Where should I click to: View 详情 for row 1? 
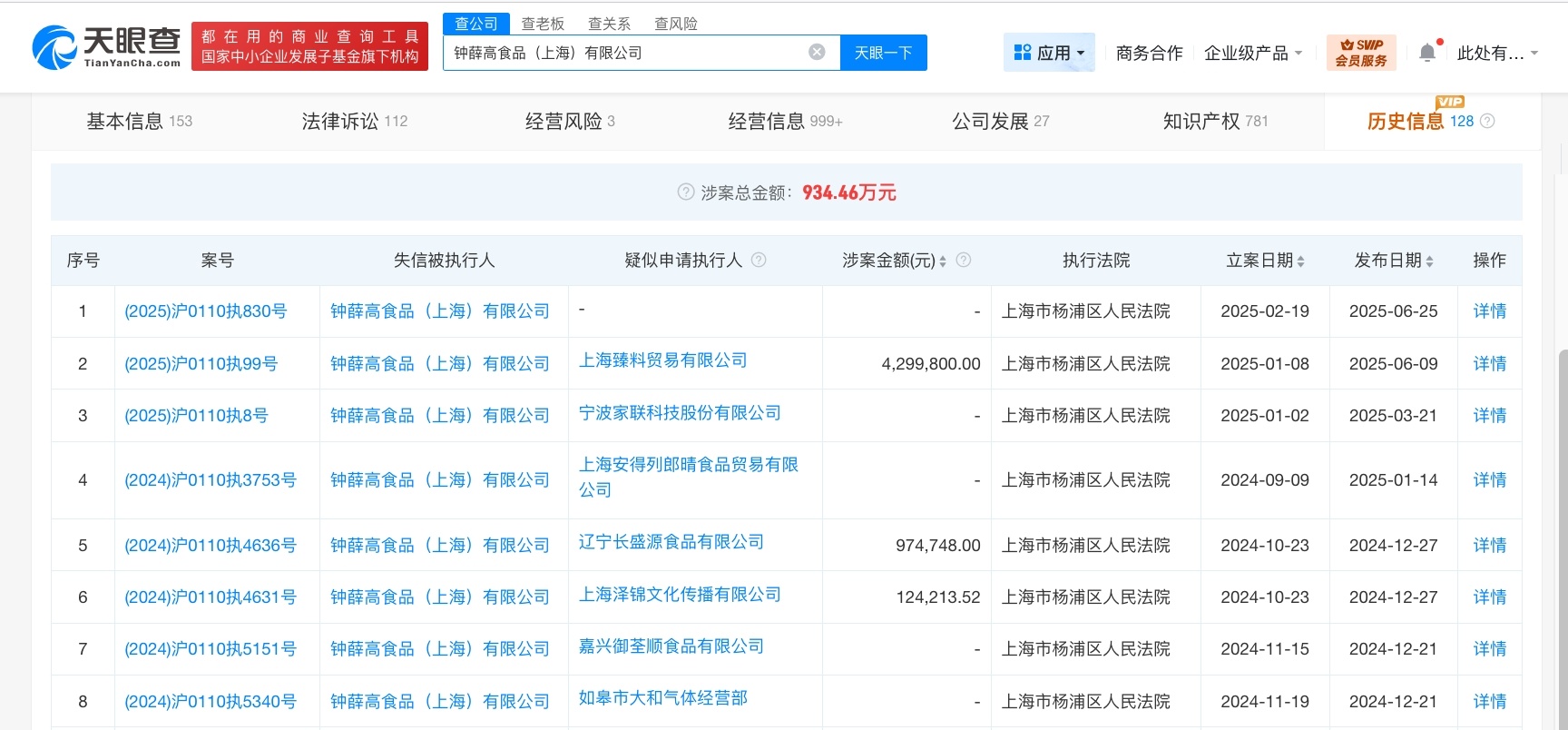point(1490,311)
